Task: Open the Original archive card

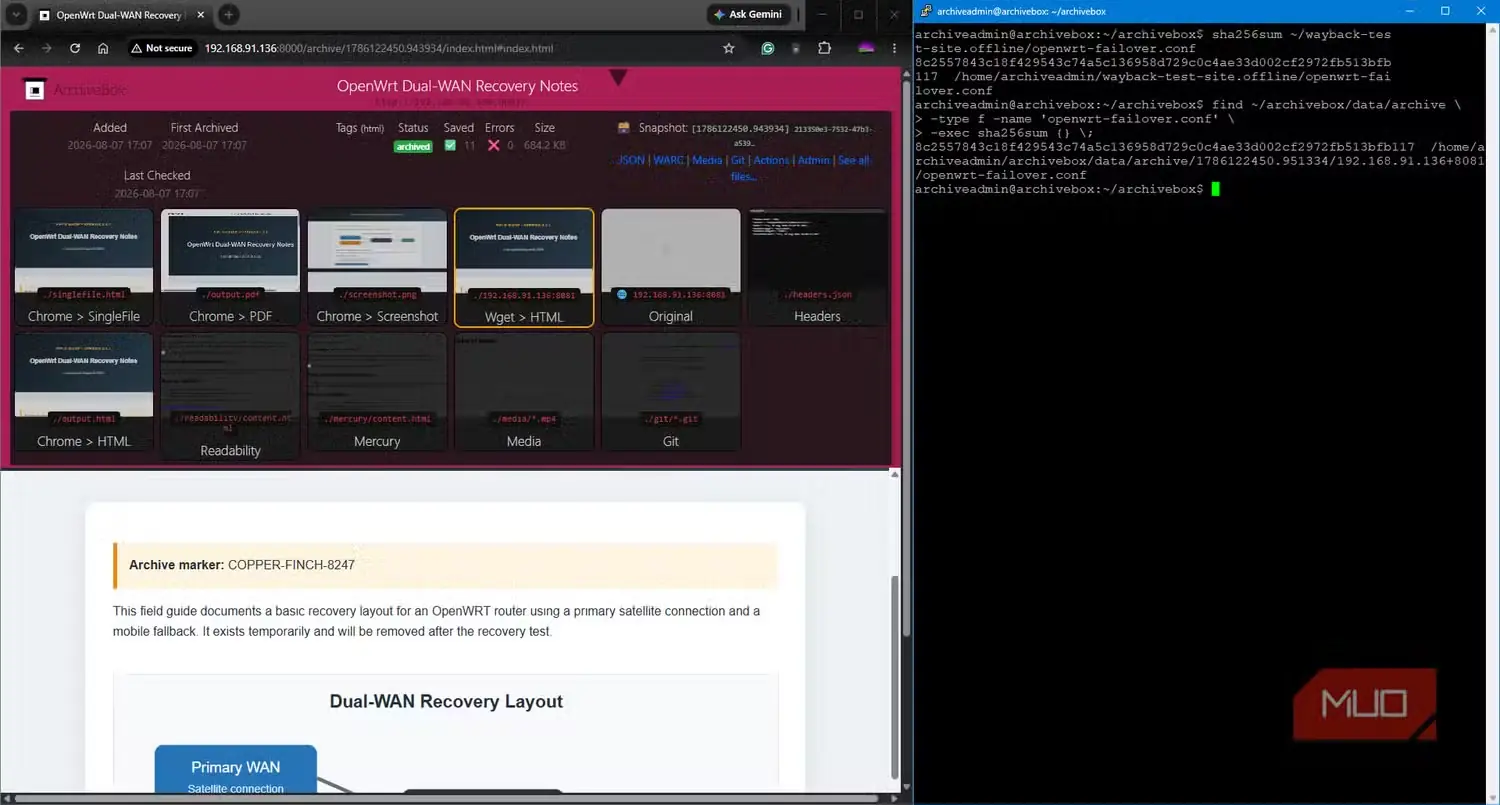Action: pyautogui.click(x=671, y=267)
